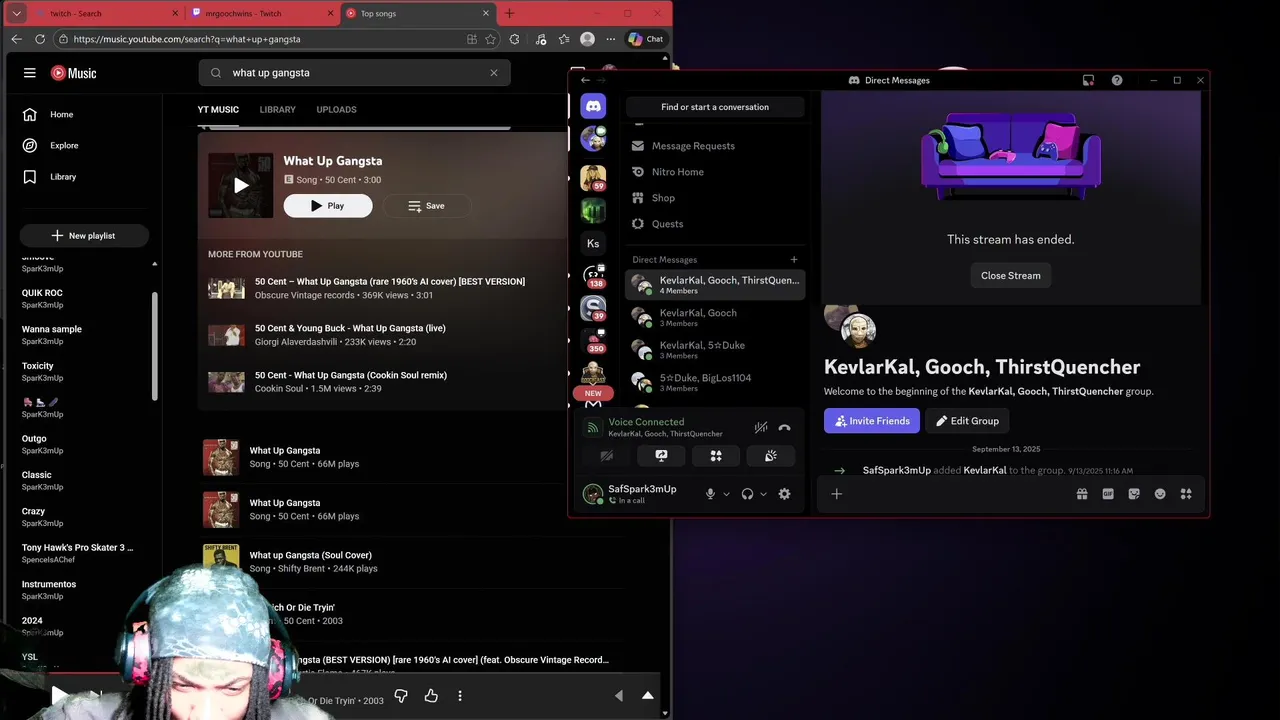The image size is (1280, 720).
Task: Open Discord home icon in server list
Action: click(593, 106)
